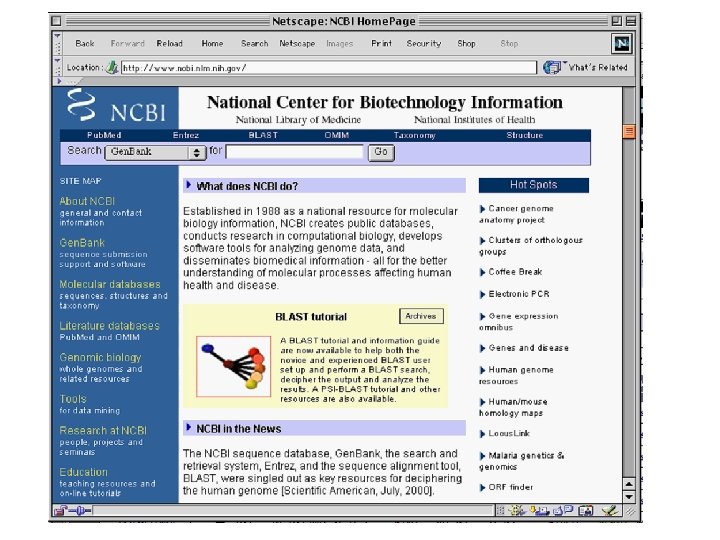Open the About NCBI link
This screenshot has height=540, width=720.
[x=87, y=201]
